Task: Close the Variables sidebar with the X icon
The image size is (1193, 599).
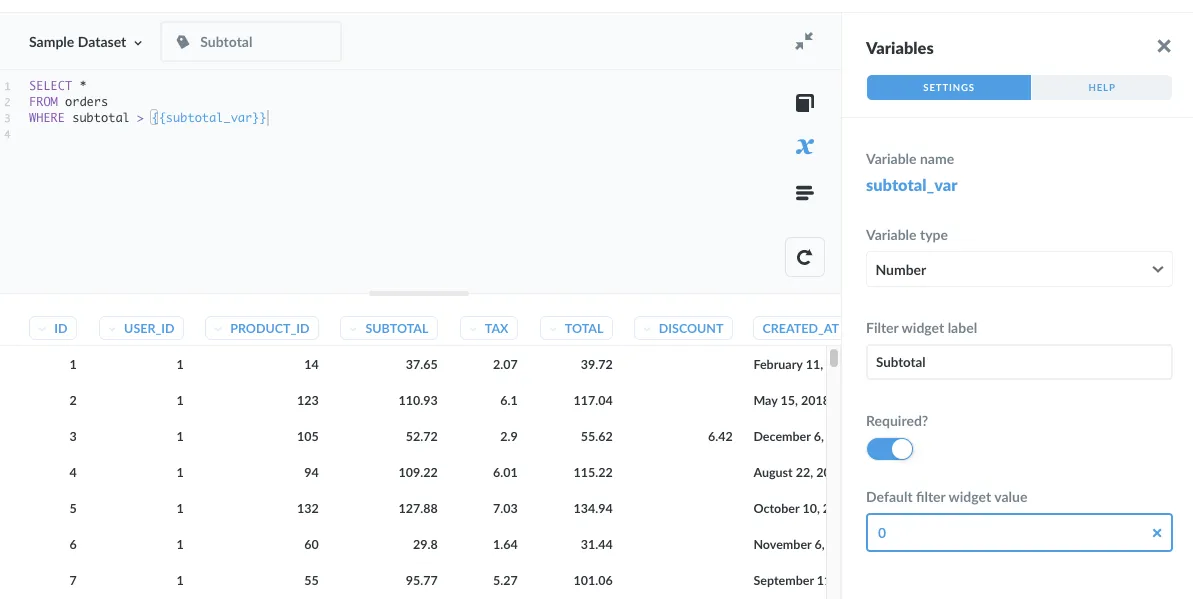Action: 1163,46
